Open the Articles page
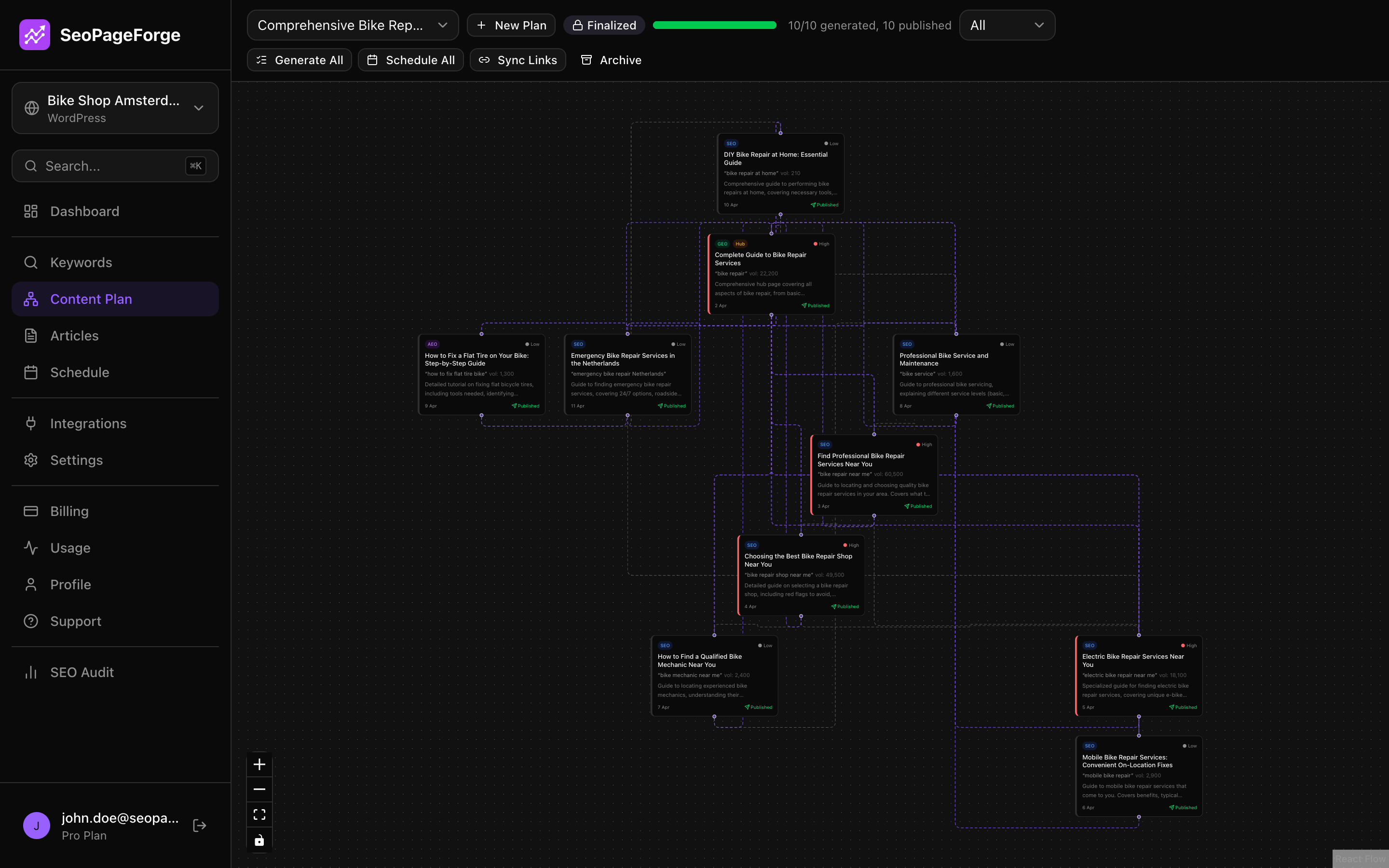Viewport: 1389px width, 868px height. point(115,336)
